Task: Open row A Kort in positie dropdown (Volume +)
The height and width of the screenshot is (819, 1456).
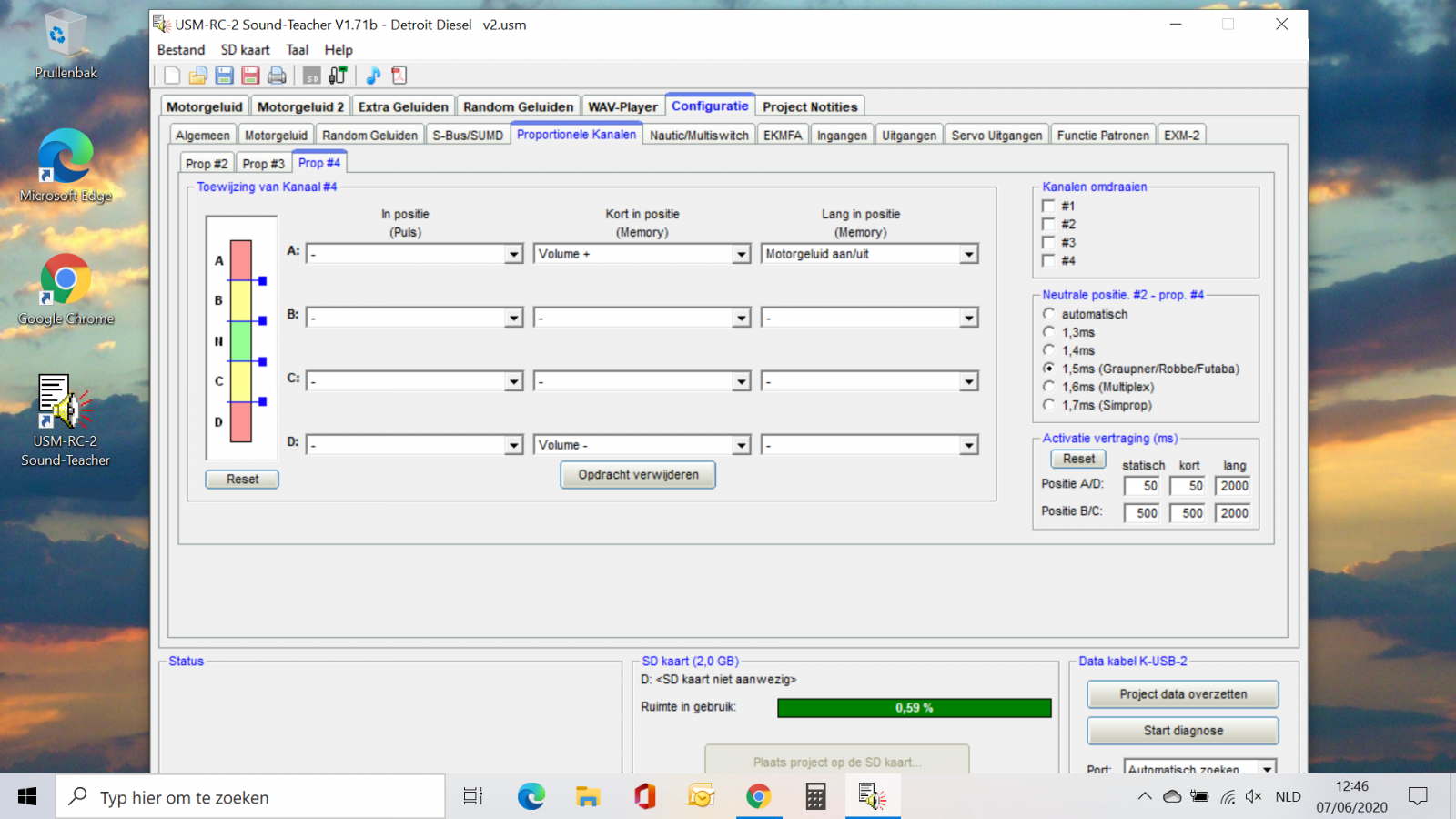Action: tap(642, 254)
